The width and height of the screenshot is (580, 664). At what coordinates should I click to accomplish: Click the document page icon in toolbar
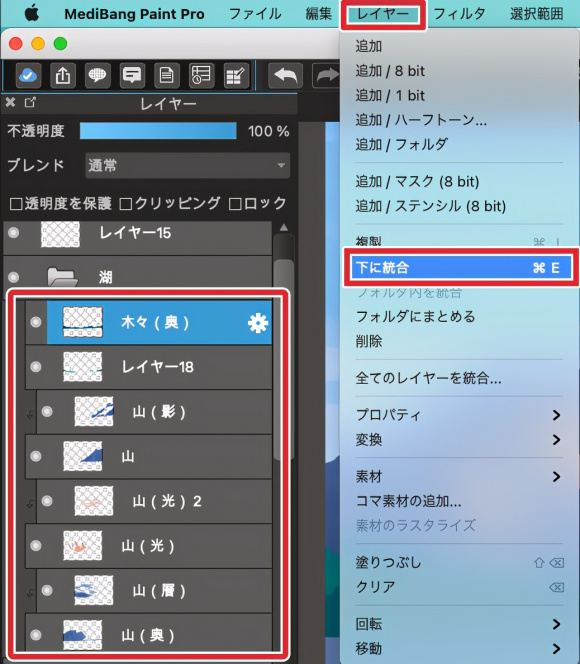pyautogui.click(x=167, y=76)
